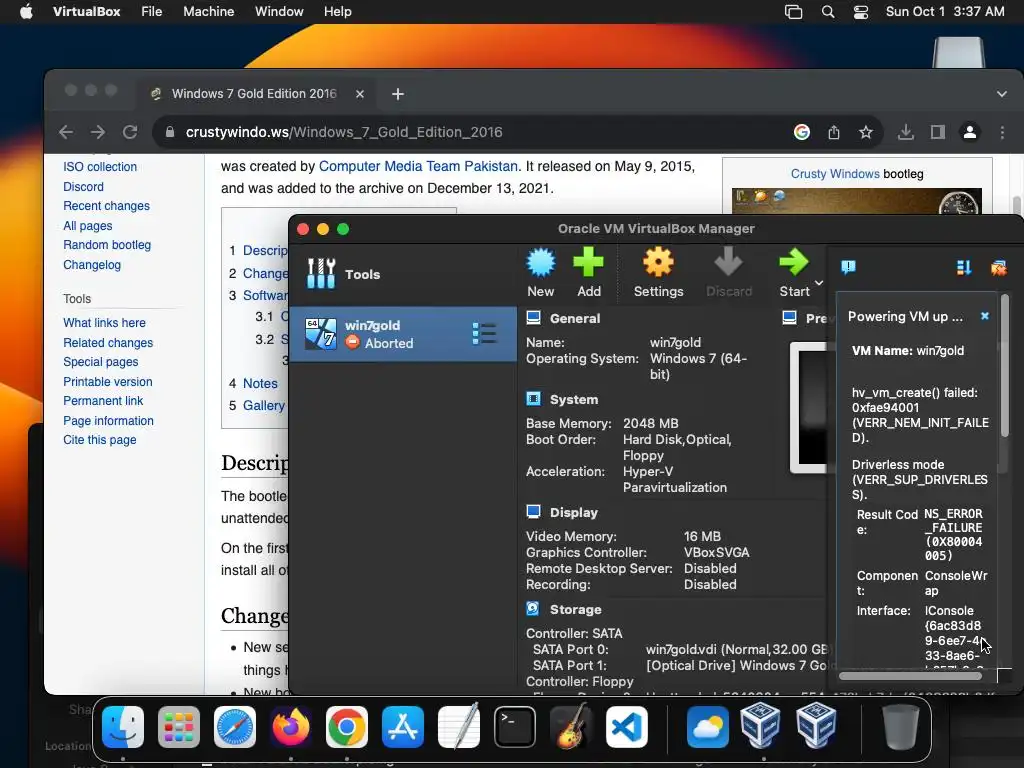Toggle Chrome side panel icon
Screen dimensions: 1024x768
tap(938, 132)
